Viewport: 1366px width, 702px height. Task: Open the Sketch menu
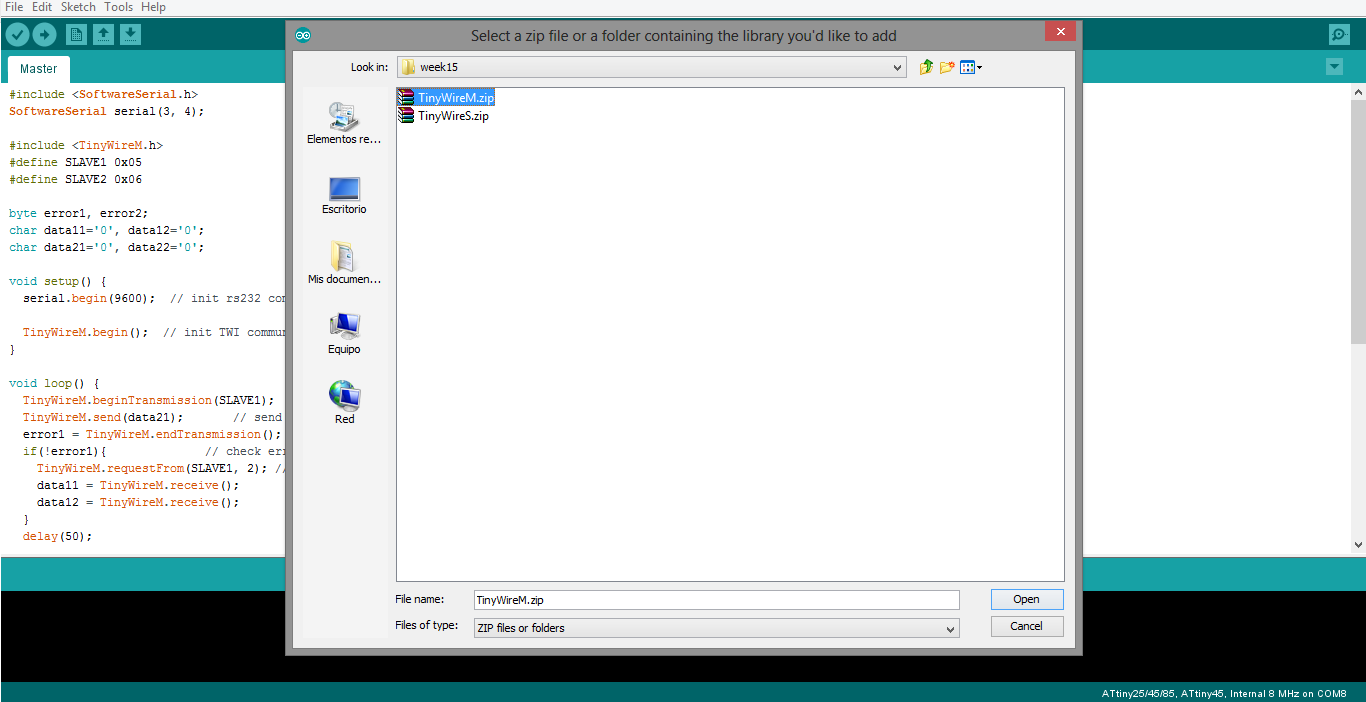tap(78, 7)
